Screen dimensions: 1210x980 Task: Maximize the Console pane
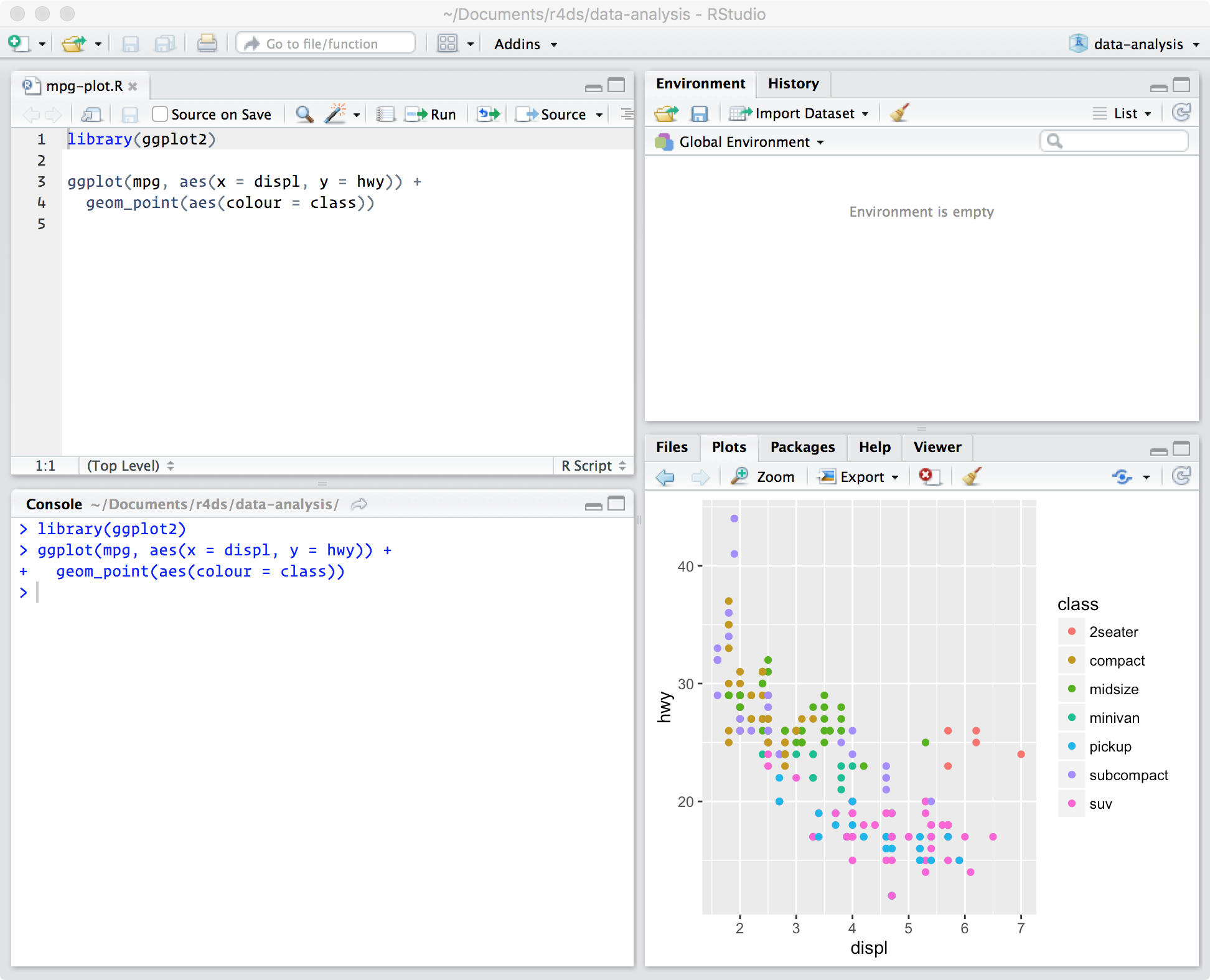(616, 504)
